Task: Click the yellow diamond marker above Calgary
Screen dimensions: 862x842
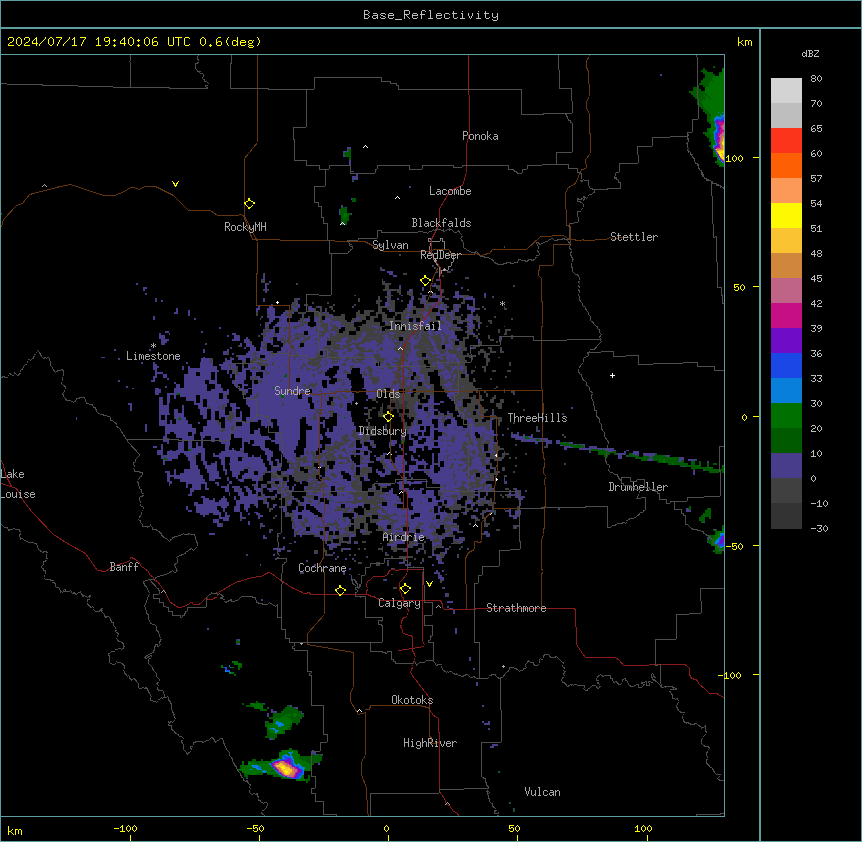Action: point(405,589)
